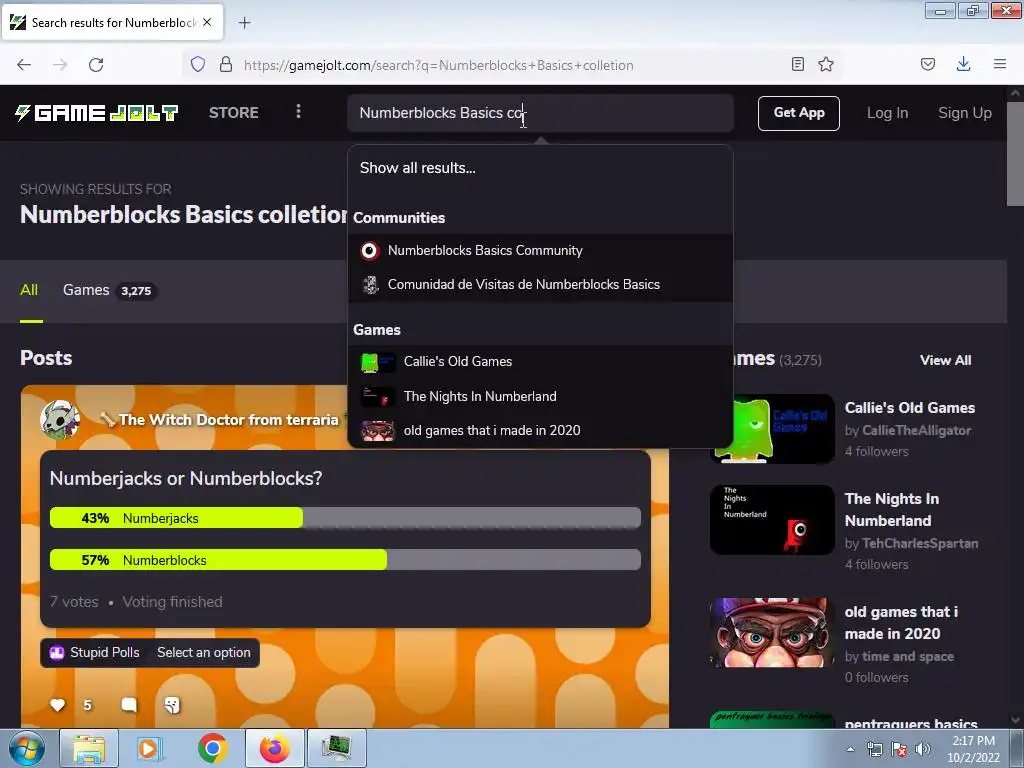Click the Stupid Polls community label
Screen dimensions: 1024x768
[x=104, y=652]
